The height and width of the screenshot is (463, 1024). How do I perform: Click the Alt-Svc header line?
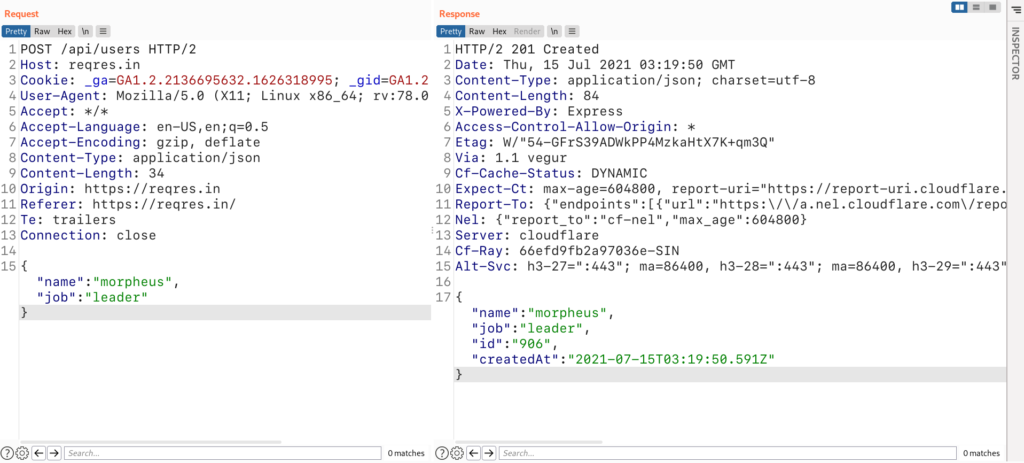pyautogui.click(x=731, y=266)
